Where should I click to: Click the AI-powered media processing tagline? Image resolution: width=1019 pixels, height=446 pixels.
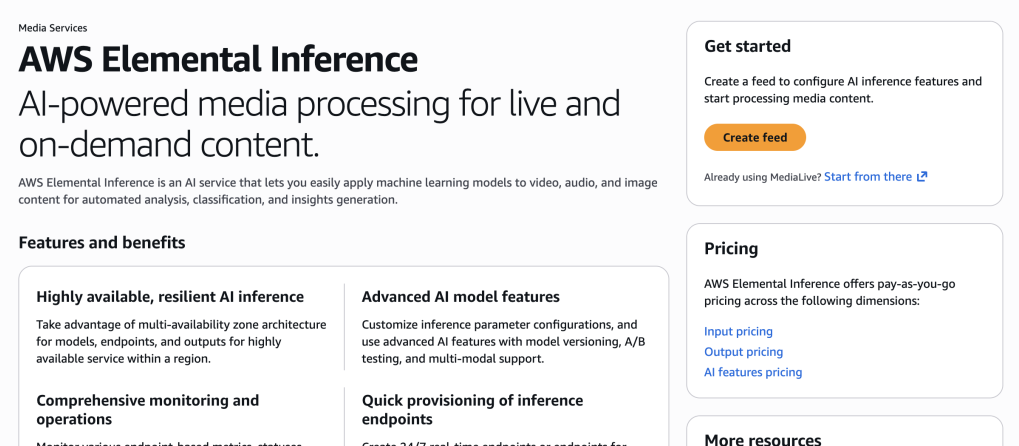[x=319, y=124]
